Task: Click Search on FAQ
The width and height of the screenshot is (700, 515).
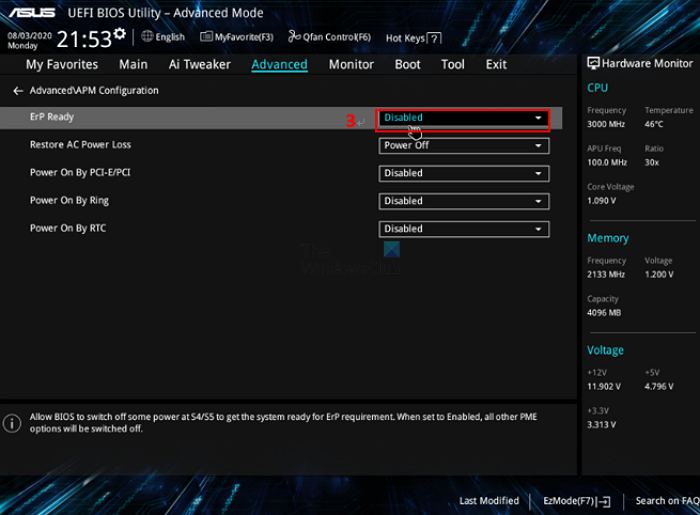Action: point(667,501)
